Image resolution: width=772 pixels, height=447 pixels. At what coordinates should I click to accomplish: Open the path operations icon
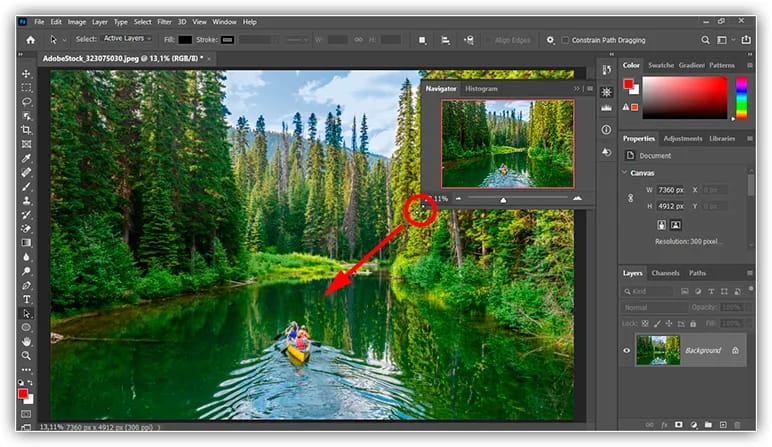(422, 40)
